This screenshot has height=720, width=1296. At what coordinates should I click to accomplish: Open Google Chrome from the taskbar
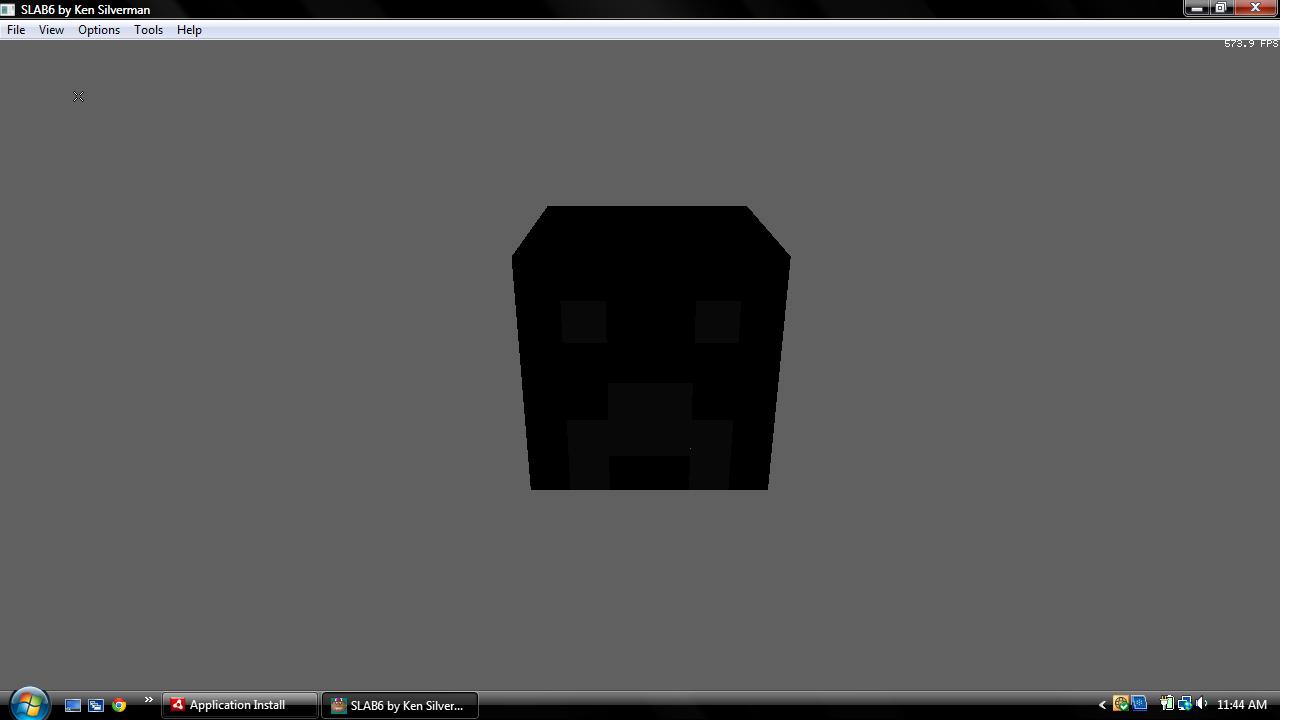[x=119, y=705]
